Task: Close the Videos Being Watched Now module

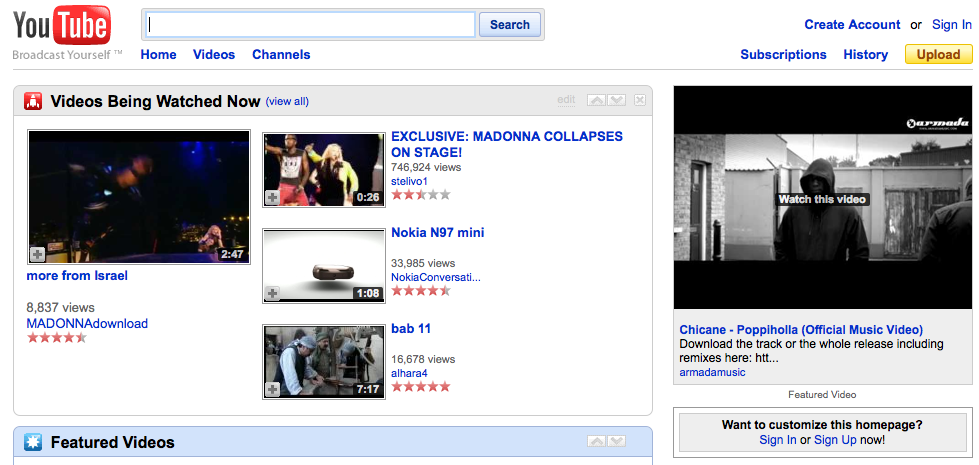Action: click(640, 100)
